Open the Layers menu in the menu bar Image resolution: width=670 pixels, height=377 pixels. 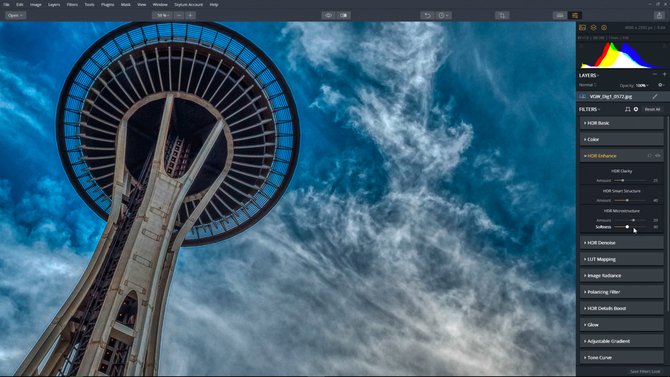[54, 5]
